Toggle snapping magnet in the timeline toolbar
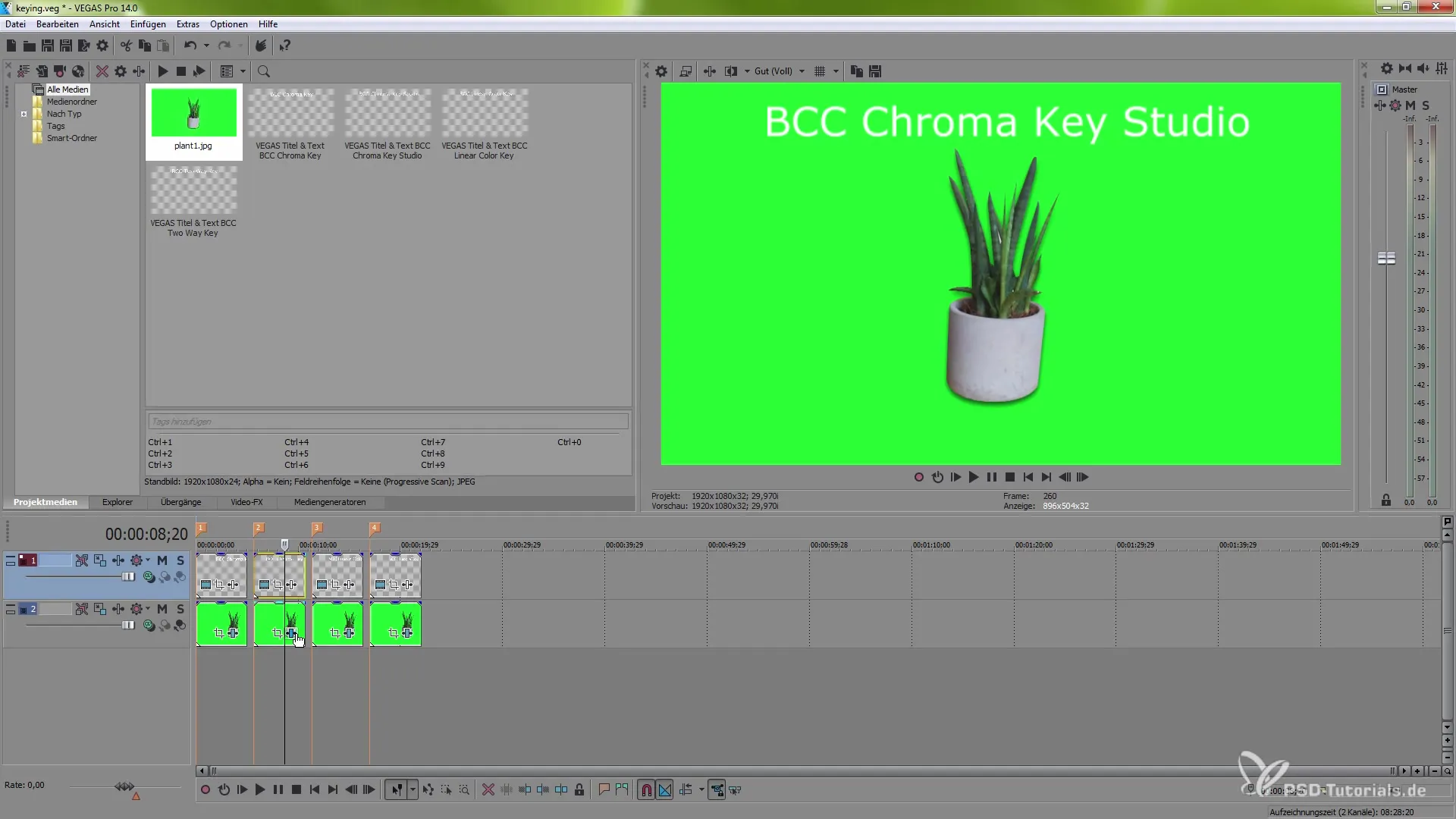The width and height of the screenshot is (1456, 819). coord(646,790)
